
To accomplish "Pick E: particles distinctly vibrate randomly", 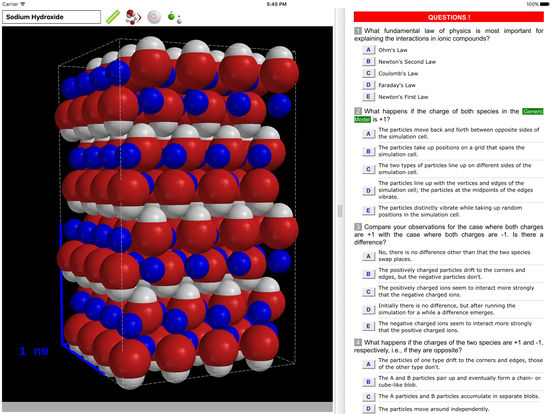I will [x=368, y=211].
